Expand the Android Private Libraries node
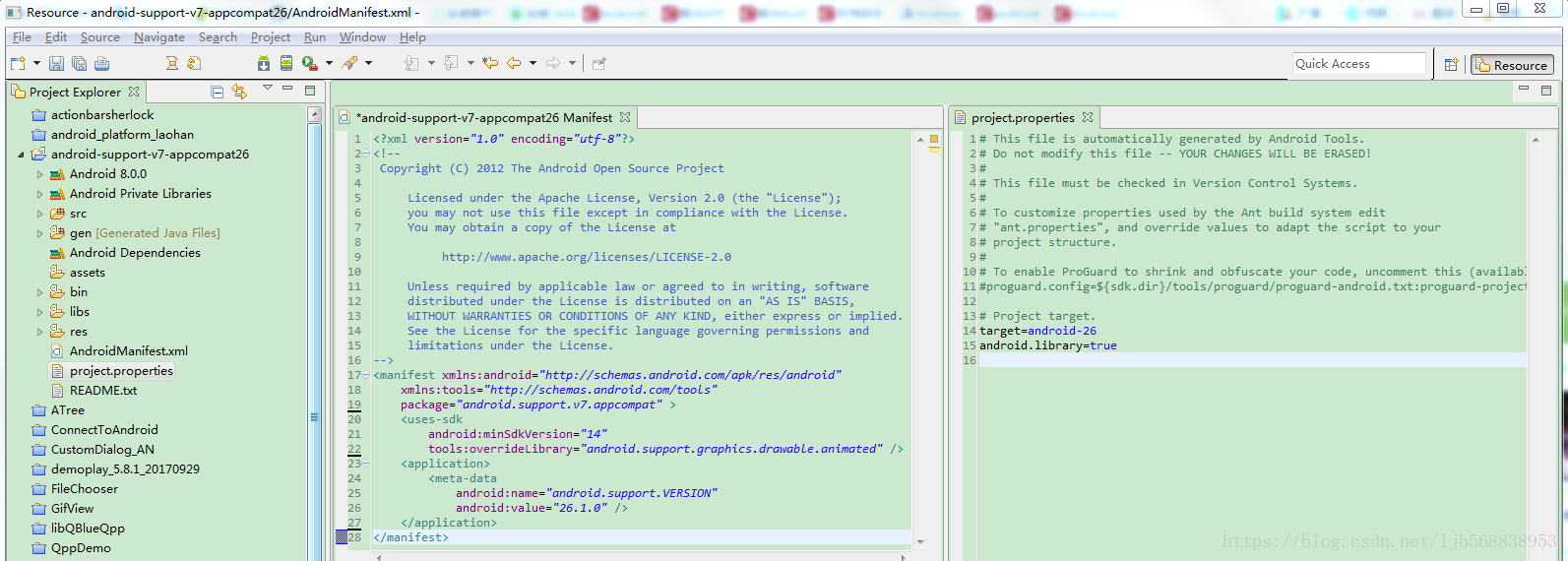 (40, 194)
